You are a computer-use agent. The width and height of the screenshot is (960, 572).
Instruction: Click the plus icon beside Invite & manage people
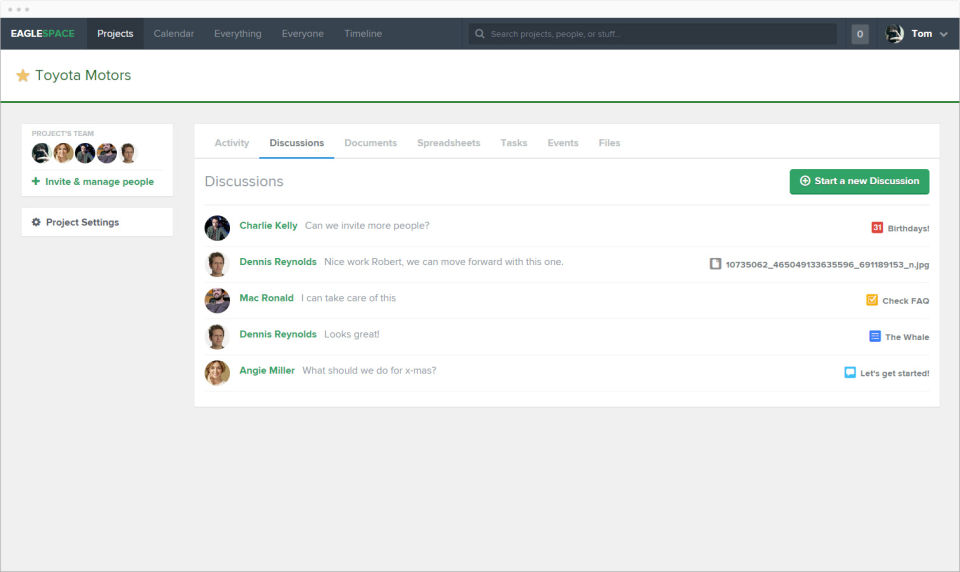coord(36,181)
